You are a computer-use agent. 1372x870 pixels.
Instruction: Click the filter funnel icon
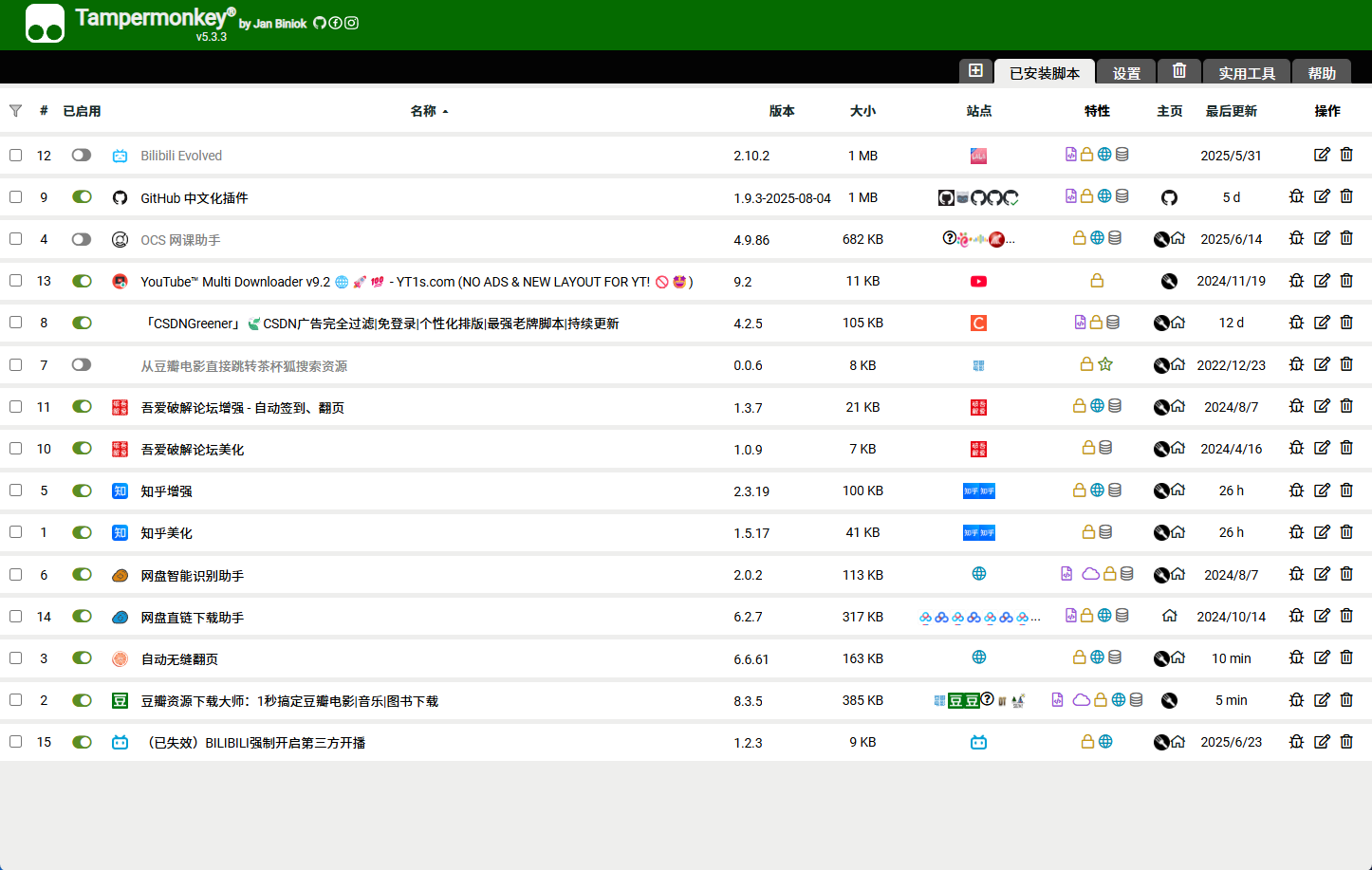point(15,111)
